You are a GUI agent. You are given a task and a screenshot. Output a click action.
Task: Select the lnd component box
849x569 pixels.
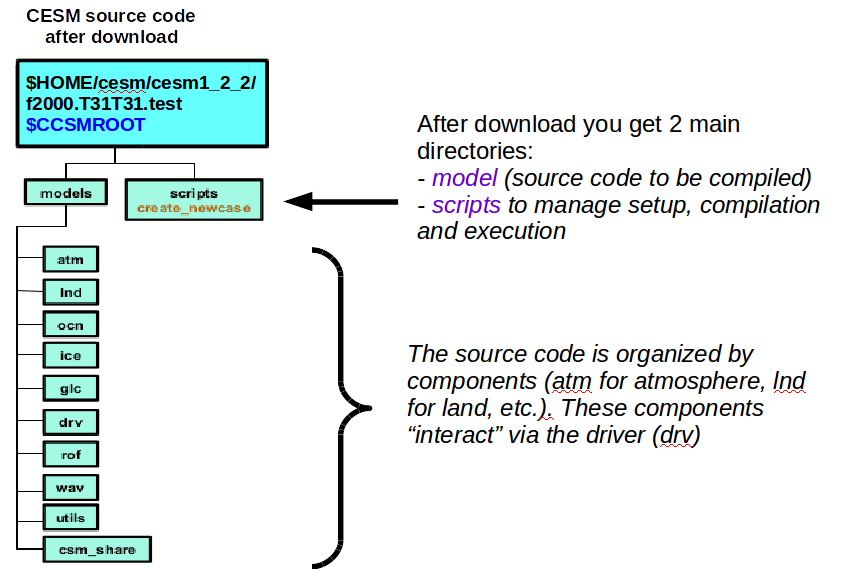click(x=71, y=292)
